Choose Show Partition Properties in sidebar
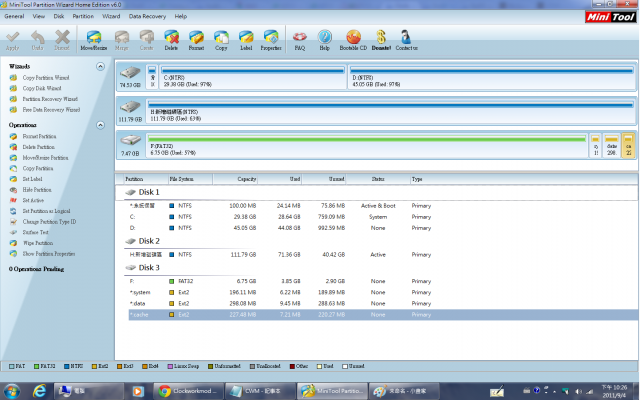 click(x=49, y=253)
